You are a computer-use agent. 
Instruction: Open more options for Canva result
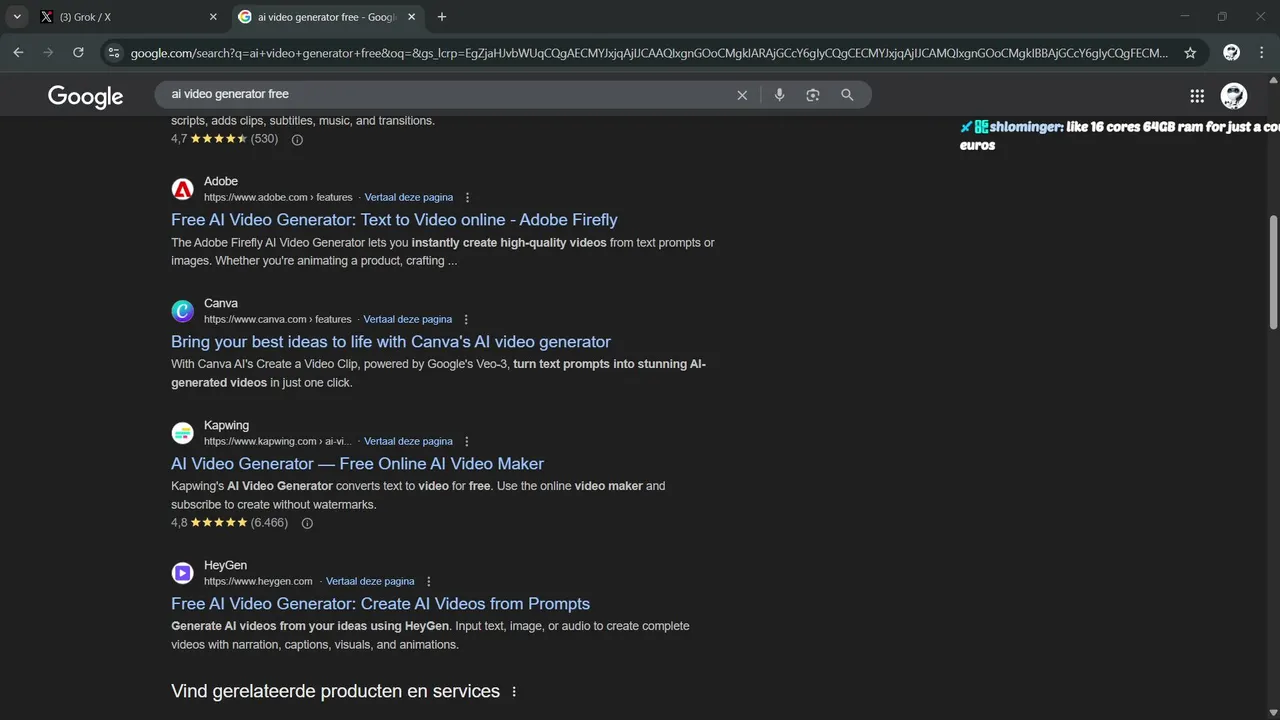(x=465, y=320)
